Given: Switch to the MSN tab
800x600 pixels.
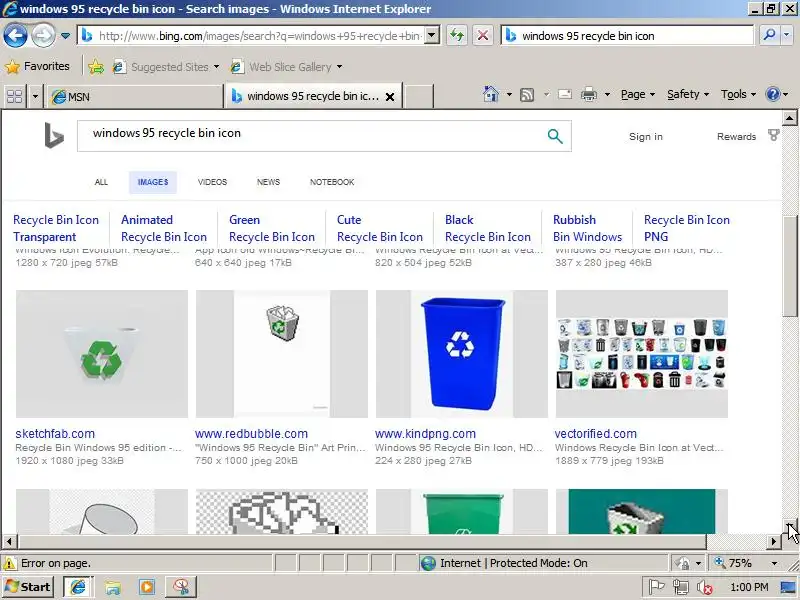Looking at the screenshot, I should tap(135, 96).
